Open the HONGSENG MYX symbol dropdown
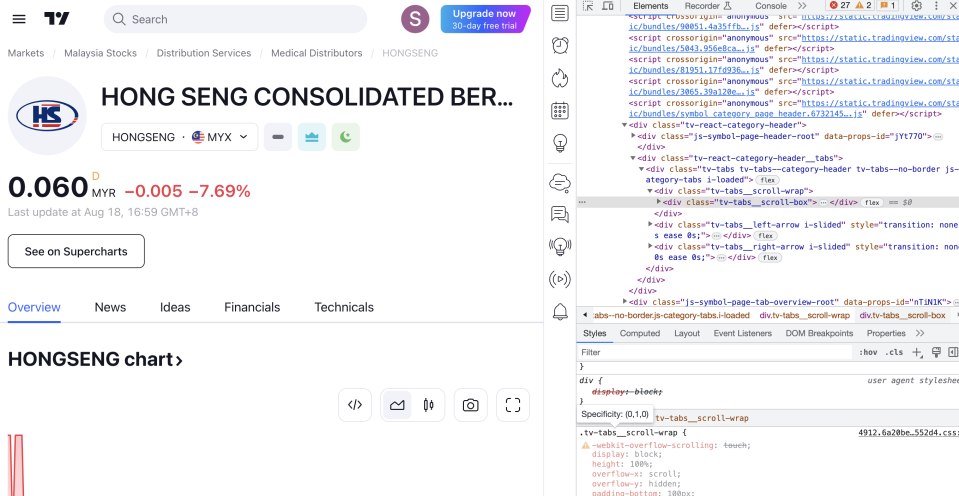Screen dimensions: 959x496 (179, 137)
